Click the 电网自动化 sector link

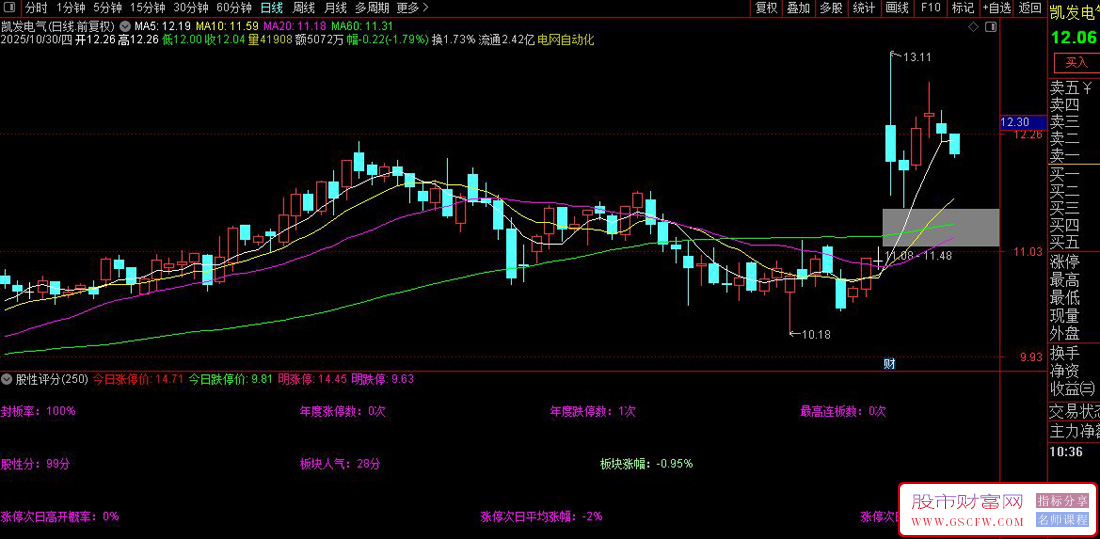coord(565,39)
